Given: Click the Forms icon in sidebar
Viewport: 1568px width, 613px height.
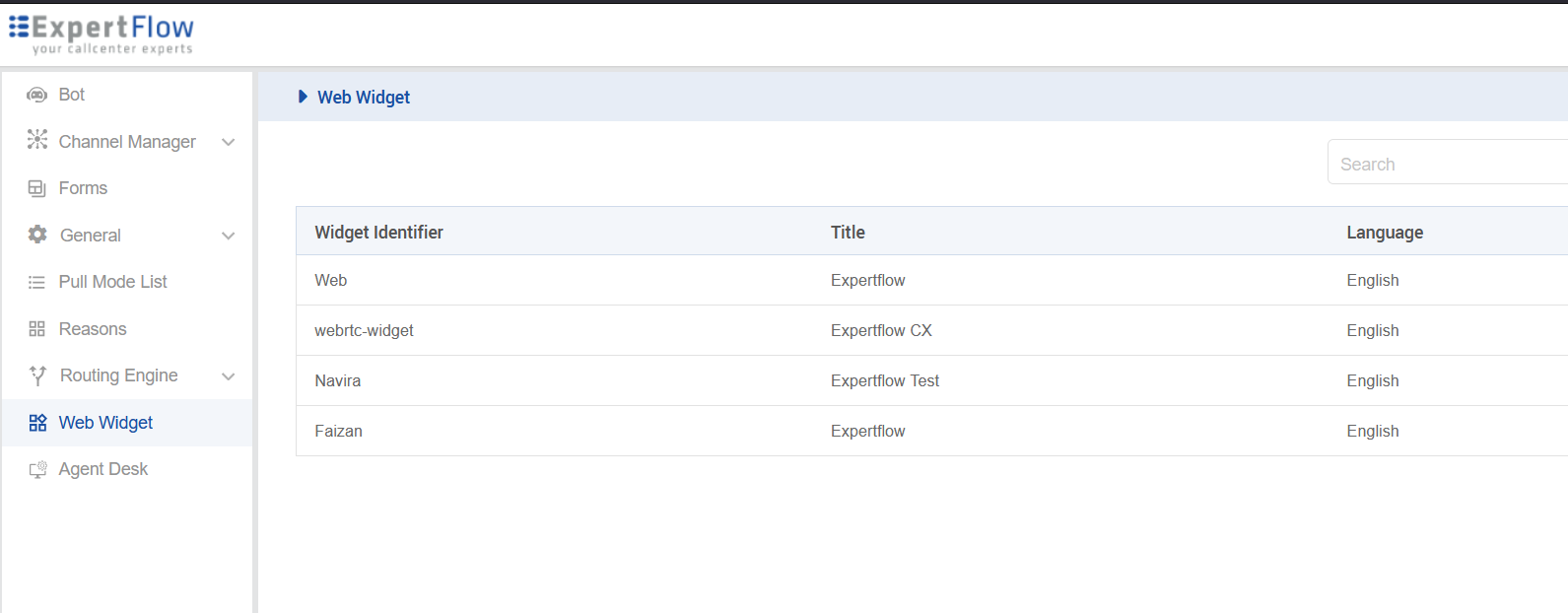Looking at the screenshot, I should click(x=37, y=188).
